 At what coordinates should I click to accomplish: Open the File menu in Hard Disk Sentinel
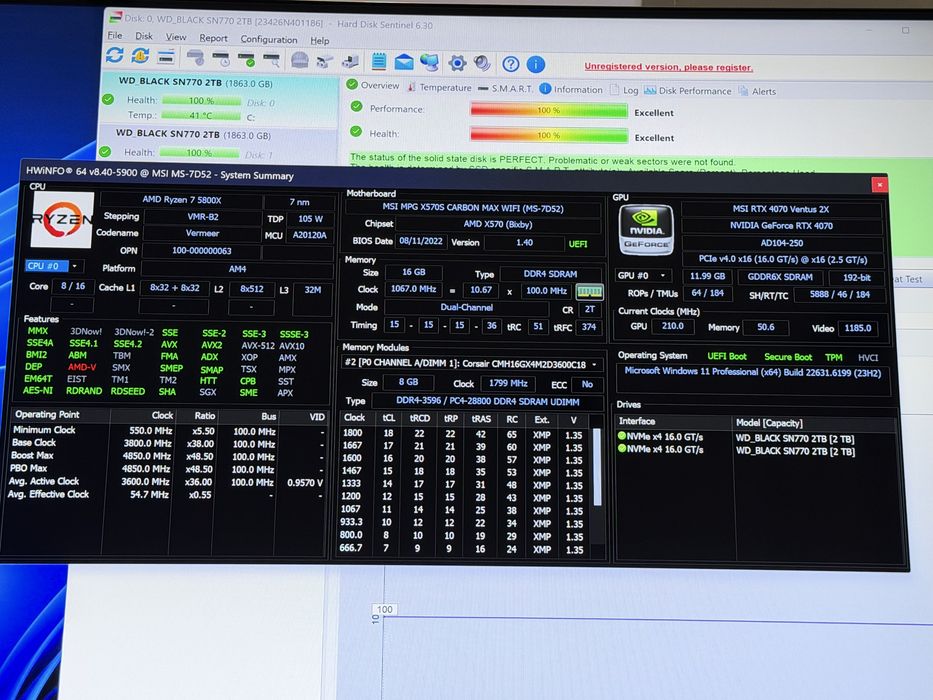[115, 36]
